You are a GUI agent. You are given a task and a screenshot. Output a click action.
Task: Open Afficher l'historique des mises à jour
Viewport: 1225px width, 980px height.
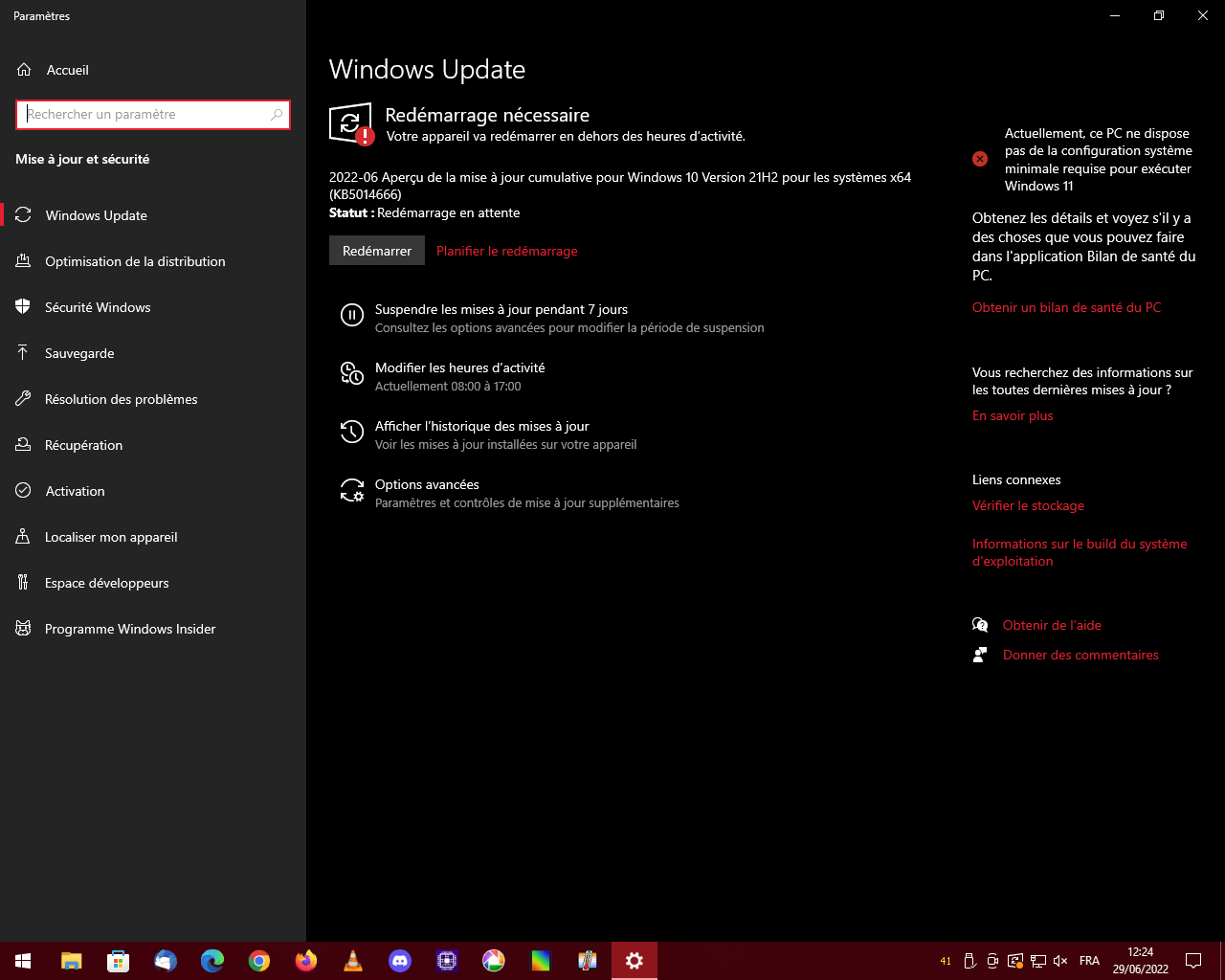coord(481,426)
